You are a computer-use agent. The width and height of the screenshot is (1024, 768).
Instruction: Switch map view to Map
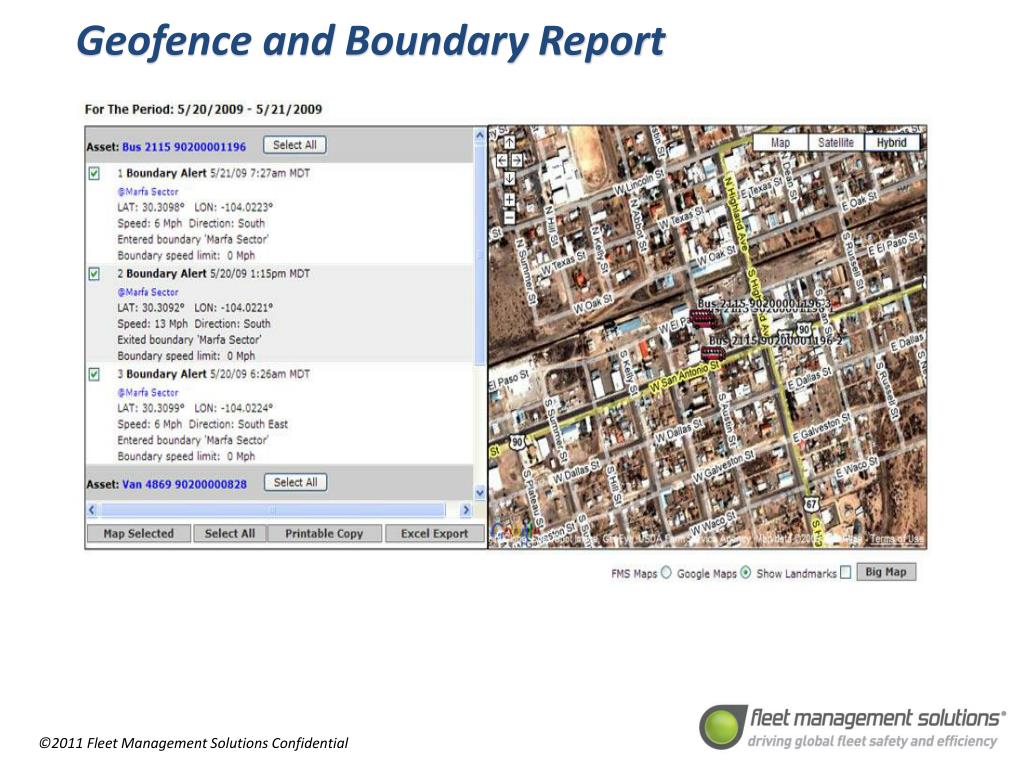pyautogui.click(x=780, y=142)
